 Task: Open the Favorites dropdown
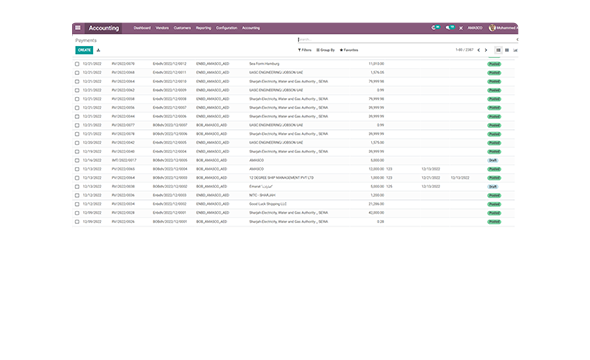[349, 50]
